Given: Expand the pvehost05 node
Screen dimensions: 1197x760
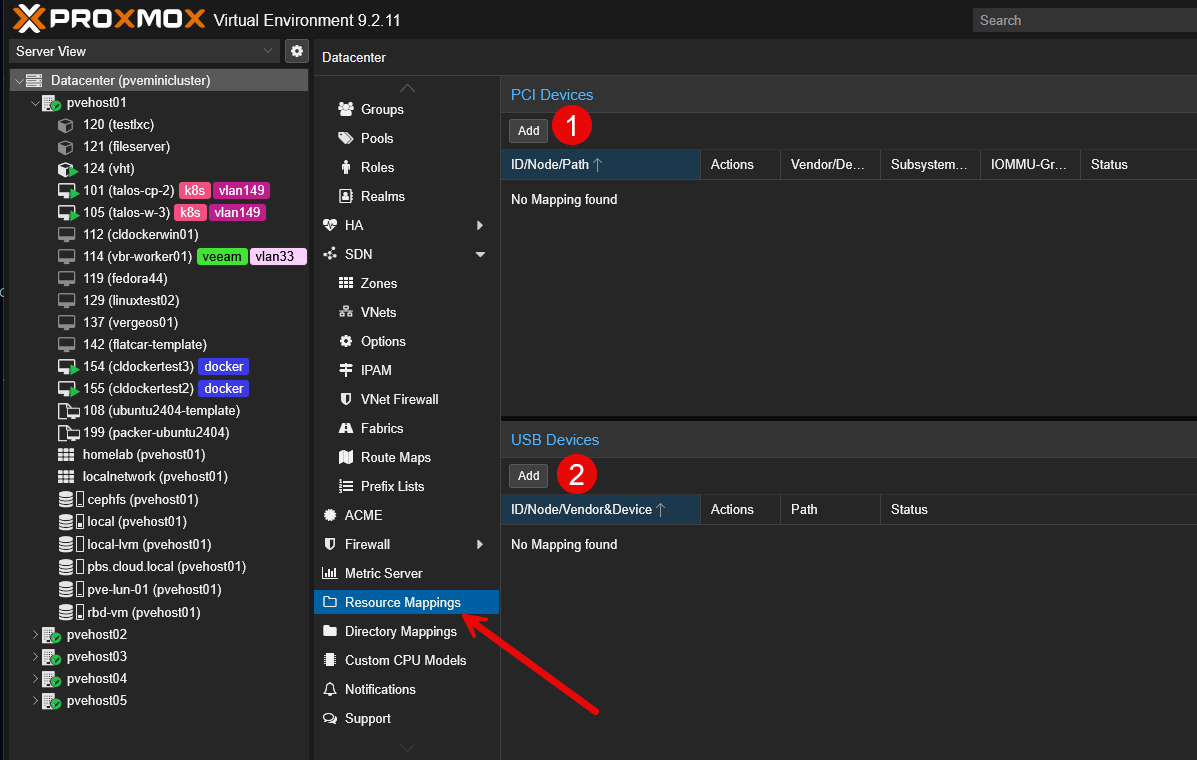Looking at the screenshot, I should click(35, 700).
